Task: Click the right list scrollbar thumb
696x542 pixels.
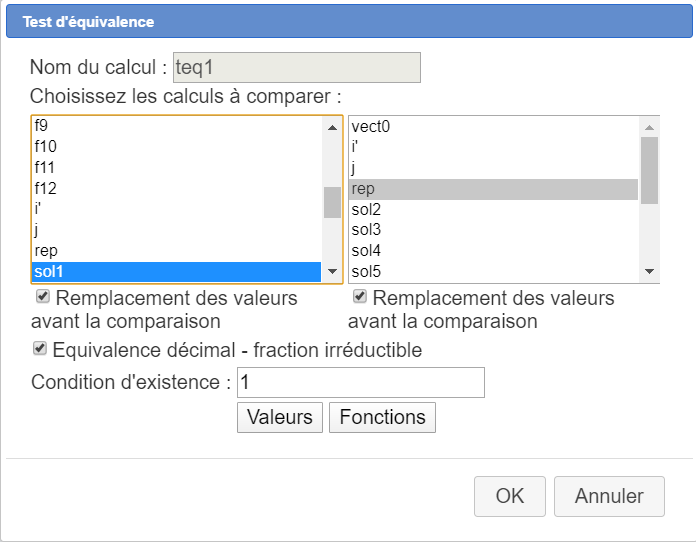Action: coord(649,170)
